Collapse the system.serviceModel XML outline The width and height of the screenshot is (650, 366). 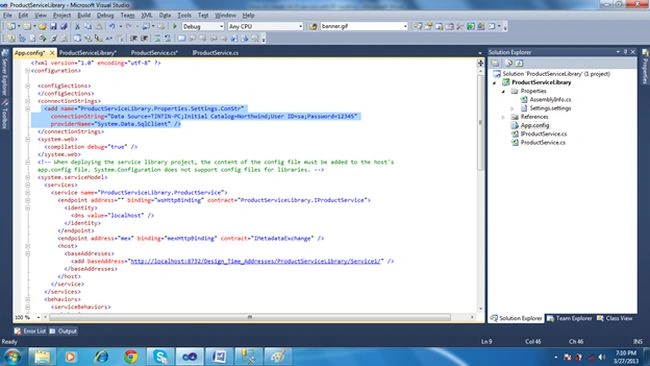click(x=28, y=177)
